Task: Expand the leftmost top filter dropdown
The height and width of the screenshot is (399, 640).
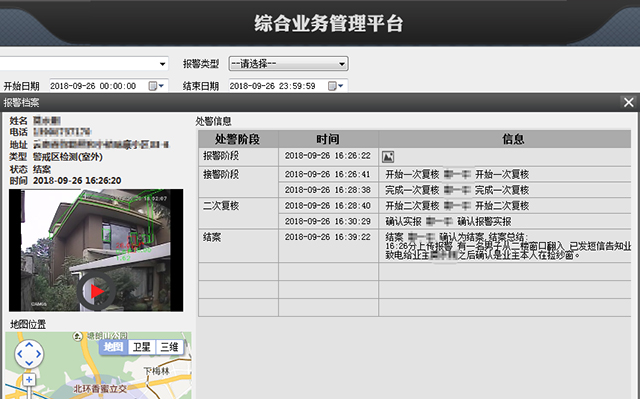Action: point(84,64)
